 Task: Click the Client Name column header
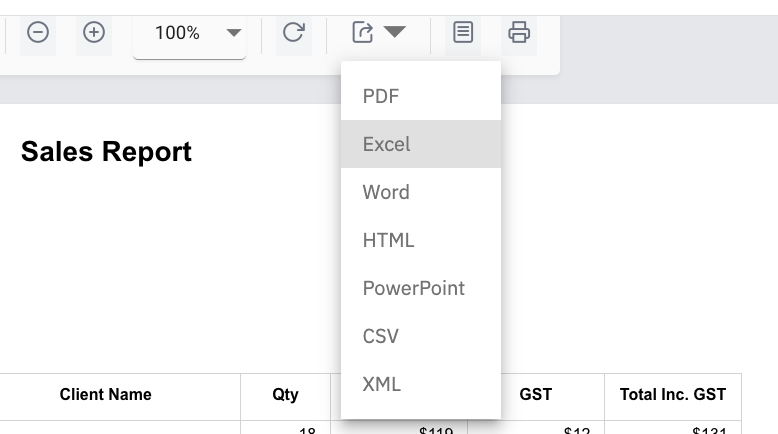[106, 395]
